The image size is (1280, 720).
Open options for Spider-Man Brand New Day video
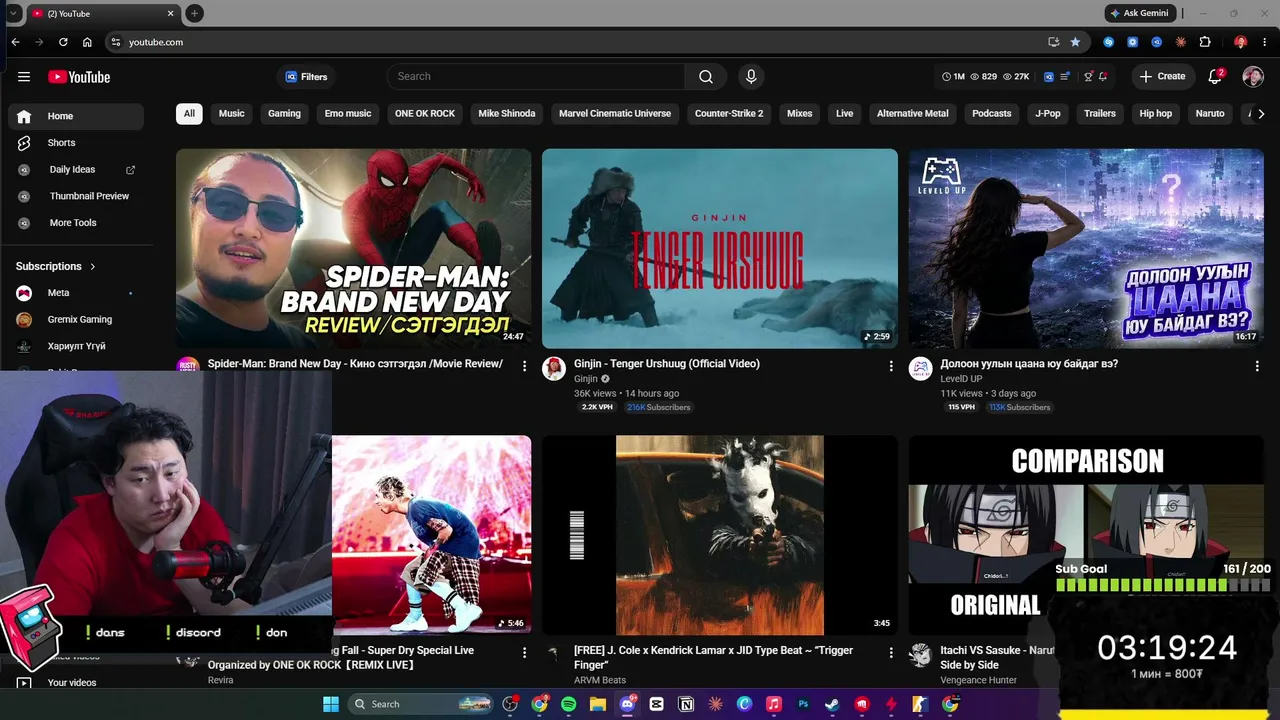click(524, 366)
